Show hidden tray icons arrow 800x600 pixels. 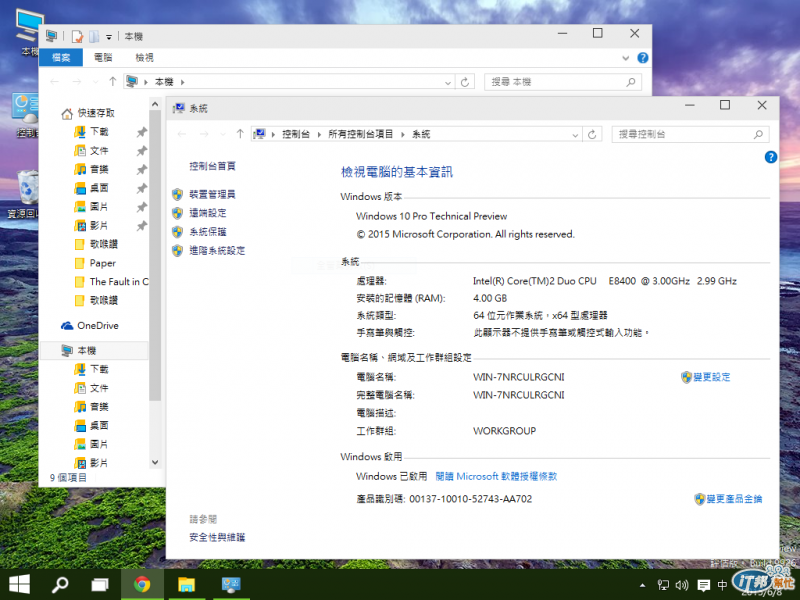tap(643, 585)
